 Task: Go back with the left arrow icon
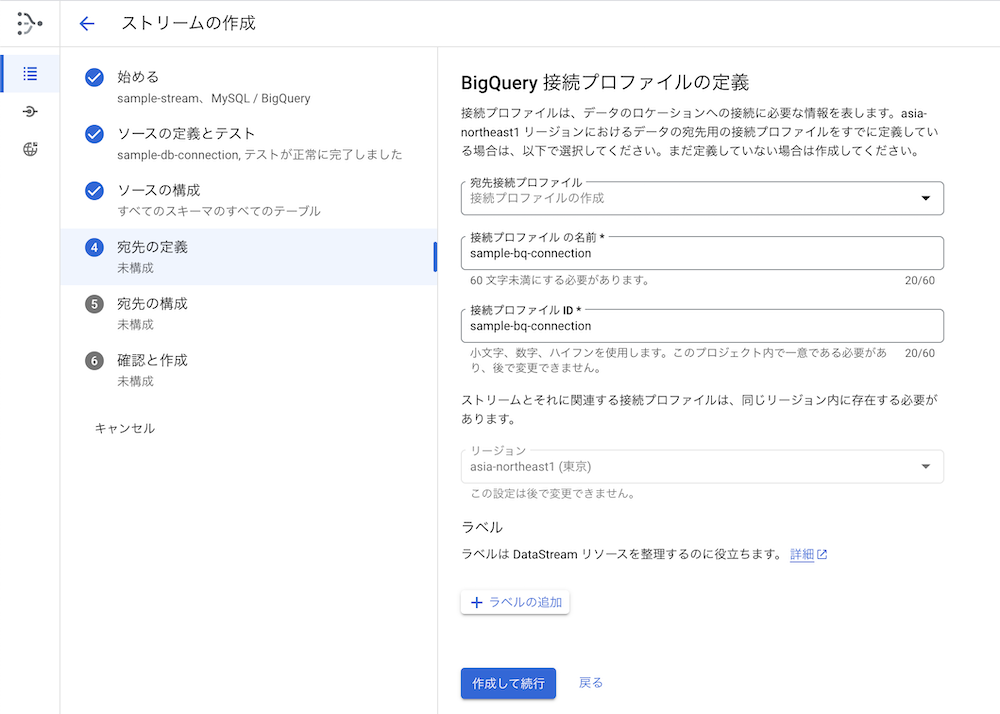(x=87, y=24)
